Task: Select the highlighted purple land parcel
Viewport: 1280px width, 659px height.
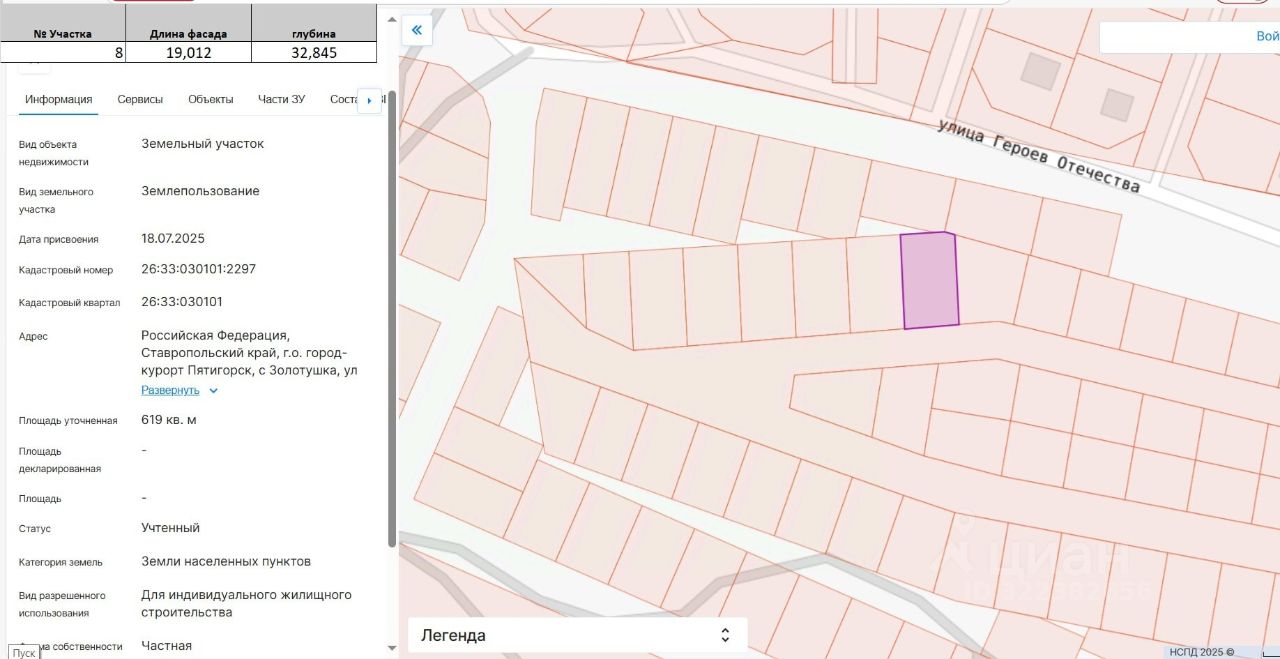Action: tap(930, 281)
